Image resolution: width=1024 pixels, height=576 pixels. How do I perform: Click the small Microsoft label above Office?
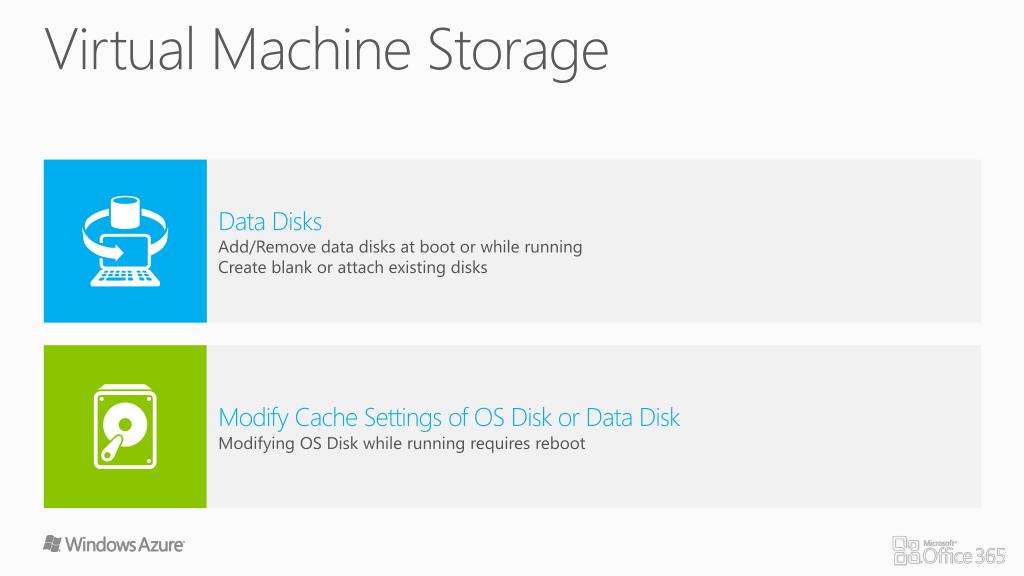[940, 543]
